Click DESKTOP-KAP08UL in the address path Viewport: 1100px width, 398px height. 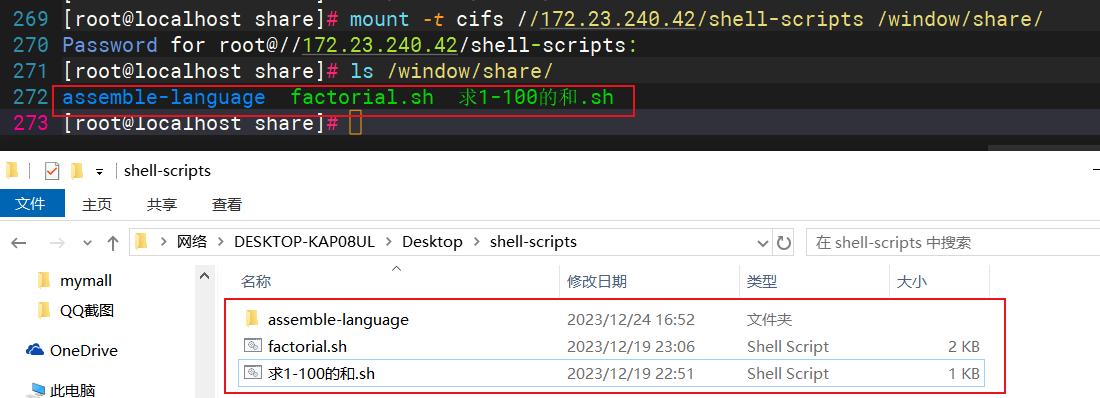click(x=304, y=242)
